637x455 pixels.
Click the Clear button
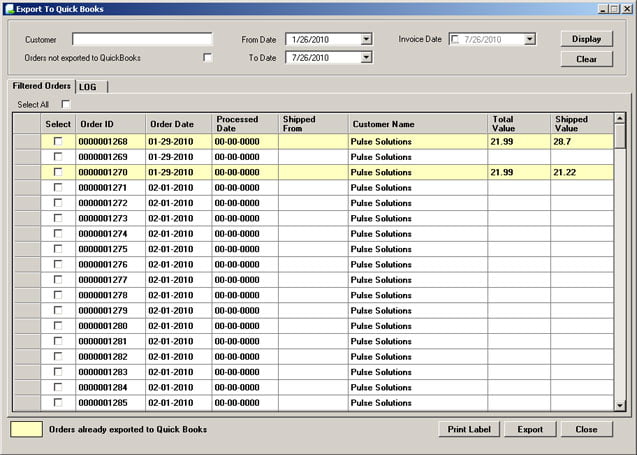(586, 59)
